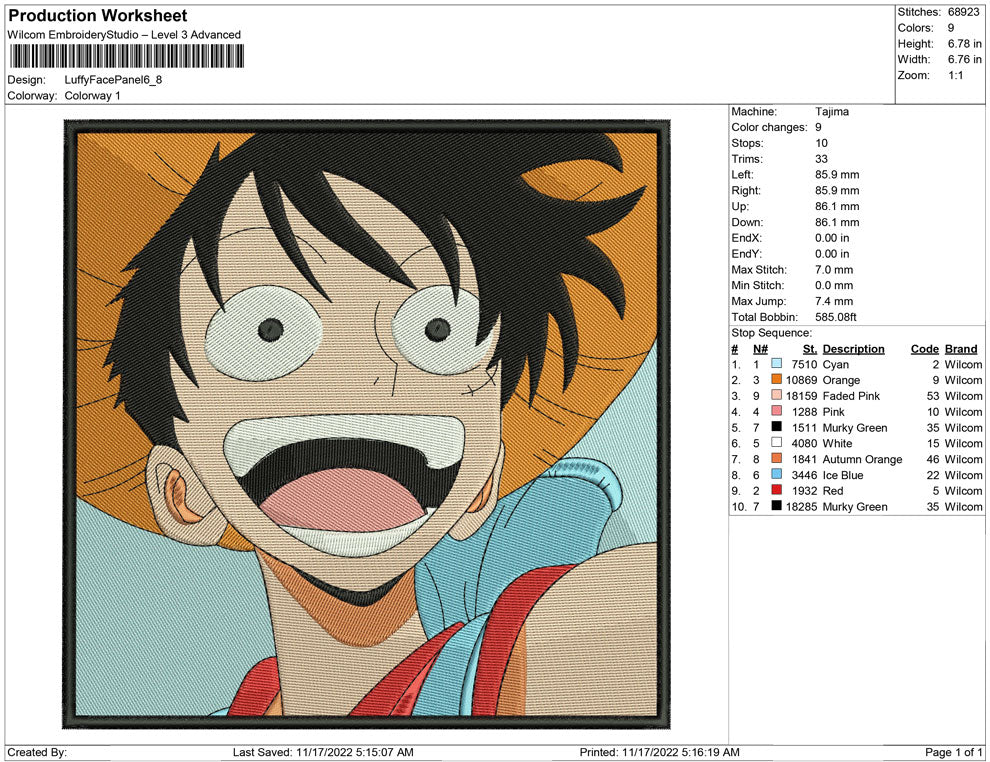Image resolution: width=990 pixels, height=762 pixels.
Task: Click the Autumn Orange color swatch
Action: (x=777, y=458)
